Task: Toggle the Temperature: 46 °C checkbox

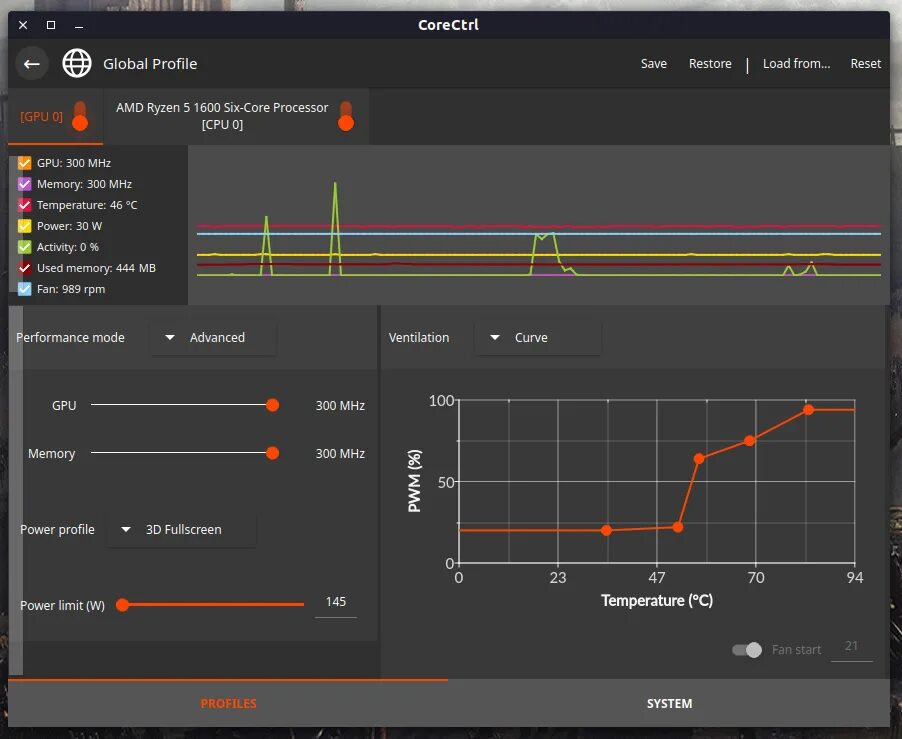Action: 25,205
